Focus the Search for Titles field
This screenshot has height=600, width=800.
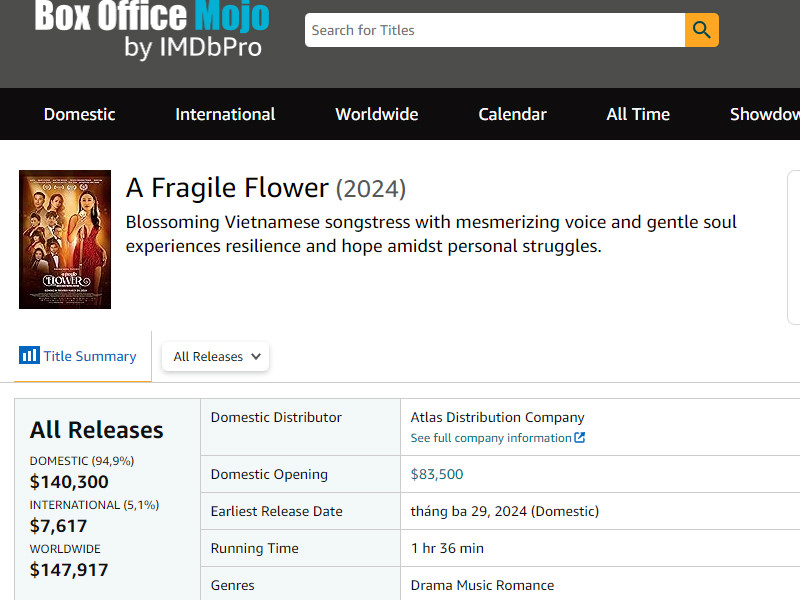point(494,30)
